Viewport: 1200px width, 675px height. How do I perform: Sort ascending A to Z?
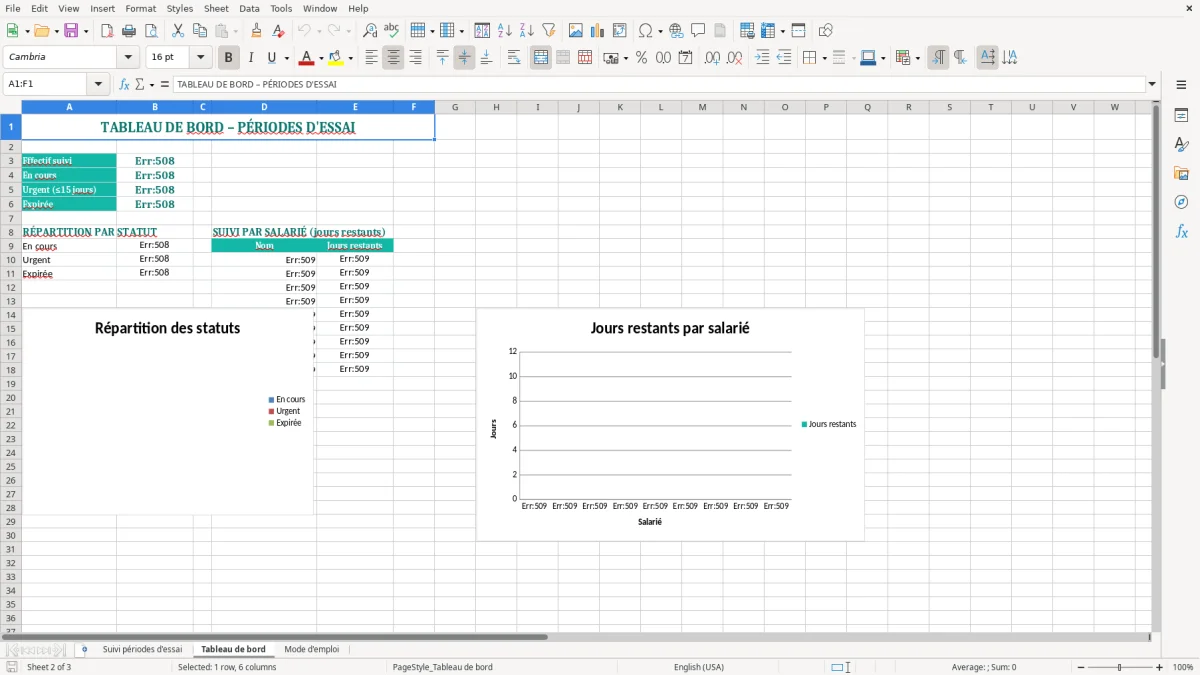[x=505, y=31]
